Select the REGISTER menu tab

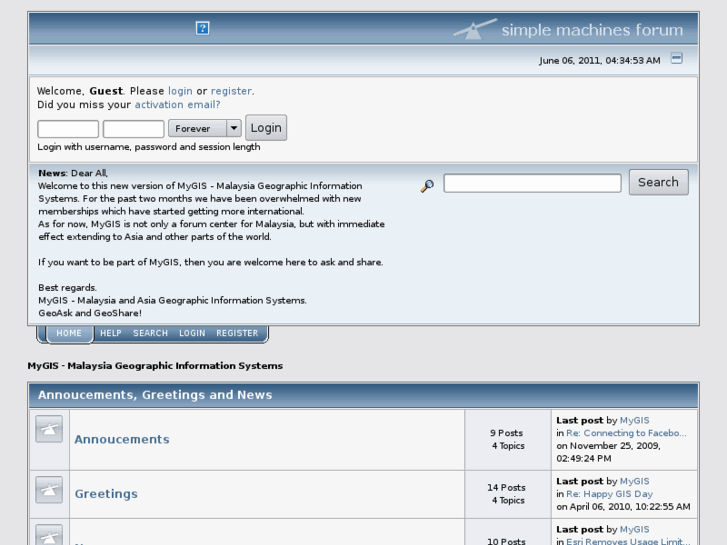237,333
